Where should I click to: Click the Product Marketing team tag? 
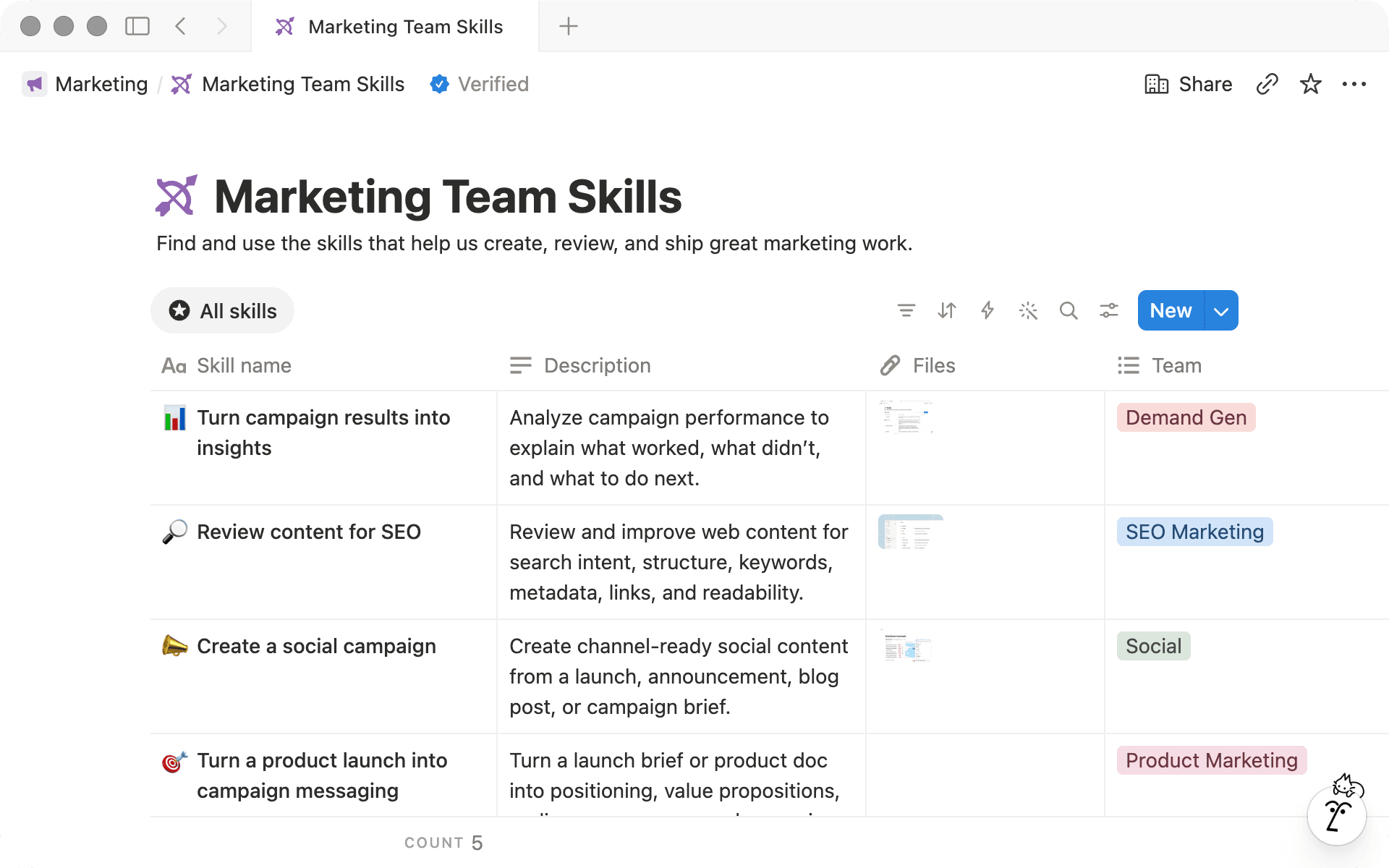1212,760
